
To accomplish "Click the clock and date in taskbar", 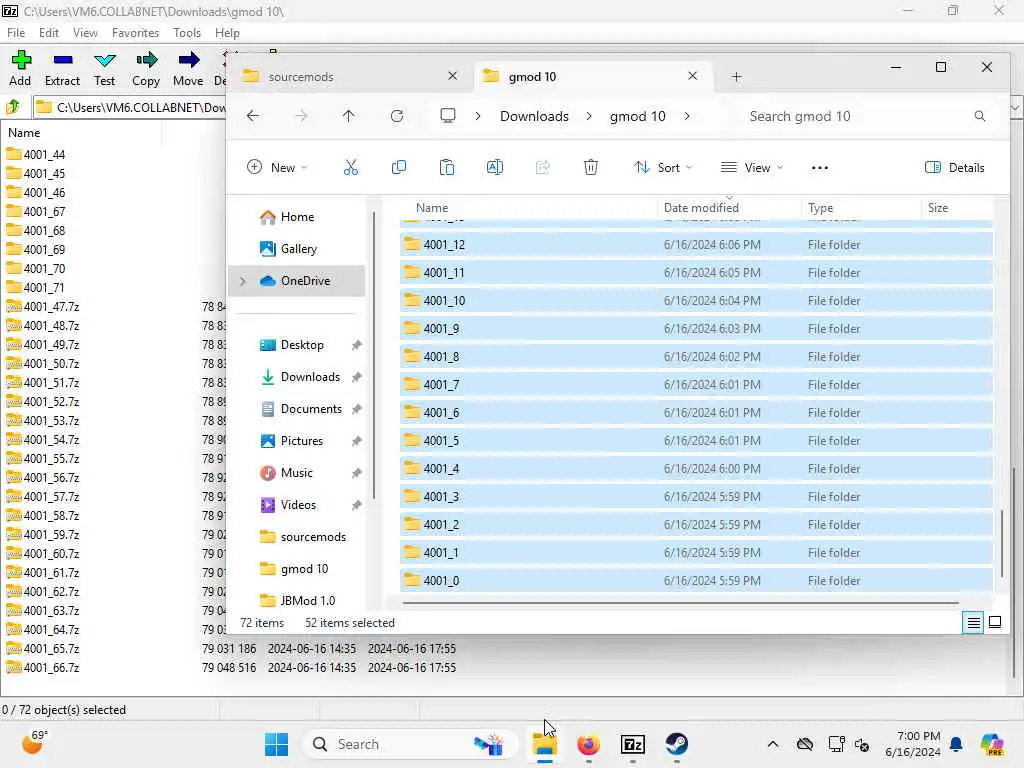I will point(912,744).
